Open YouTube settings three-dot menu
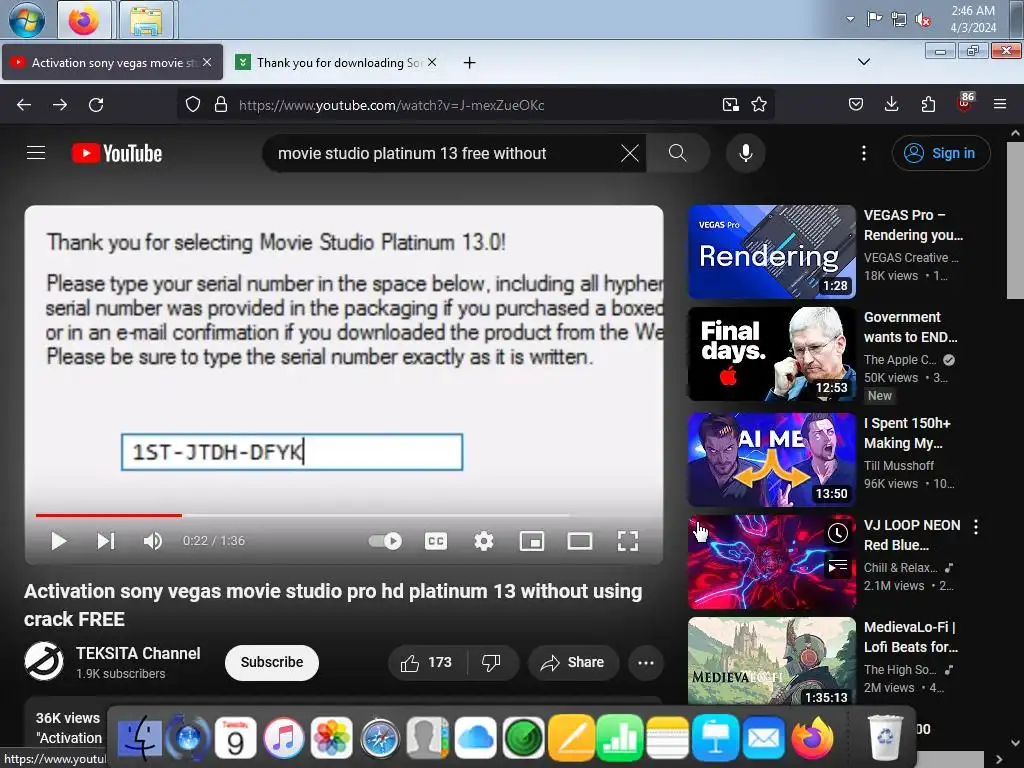The height and width of the screenshot is (768, 1024). click(x=864, y=153)
